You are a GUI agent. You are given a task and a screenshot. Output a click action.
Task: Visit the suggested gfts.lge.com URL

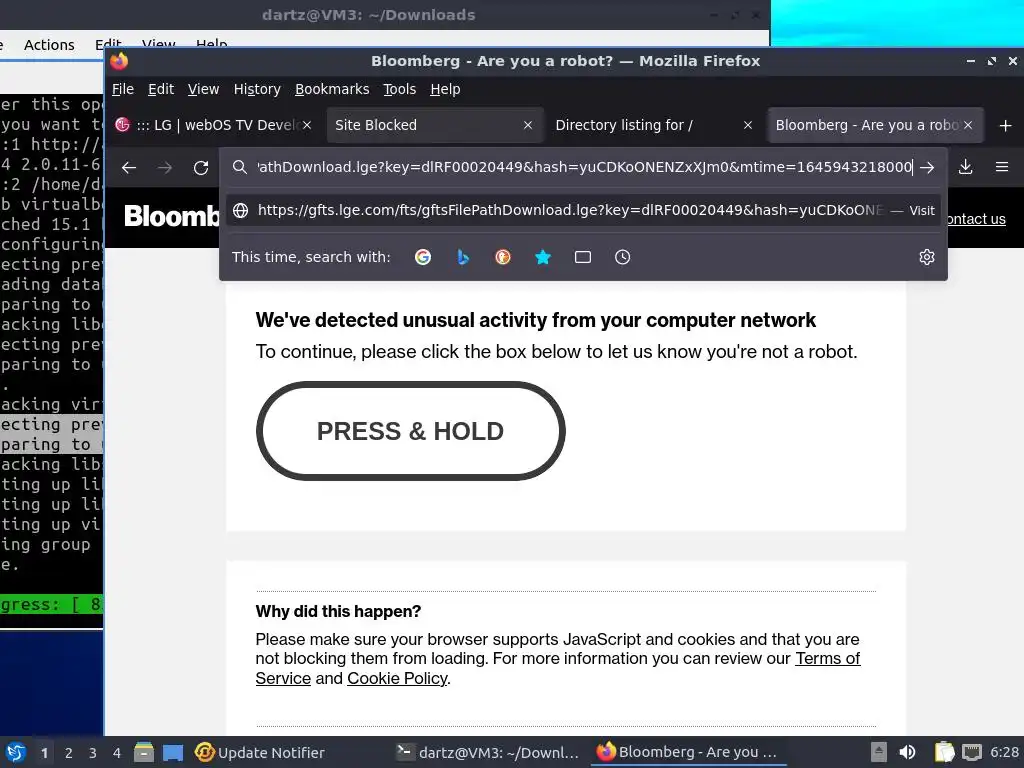[x=583, y=210]
